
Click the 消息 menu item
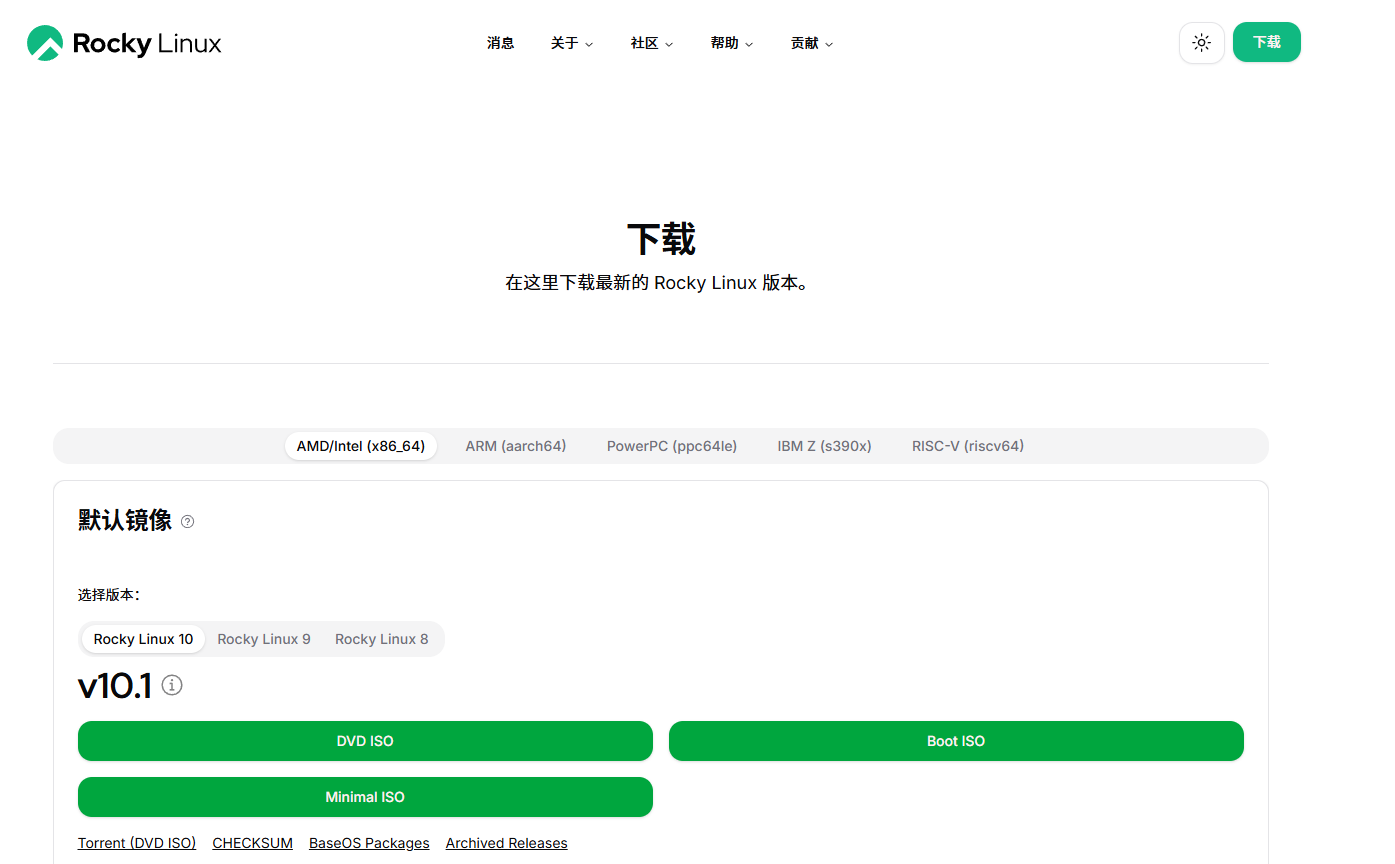click(x=500, y=42)
